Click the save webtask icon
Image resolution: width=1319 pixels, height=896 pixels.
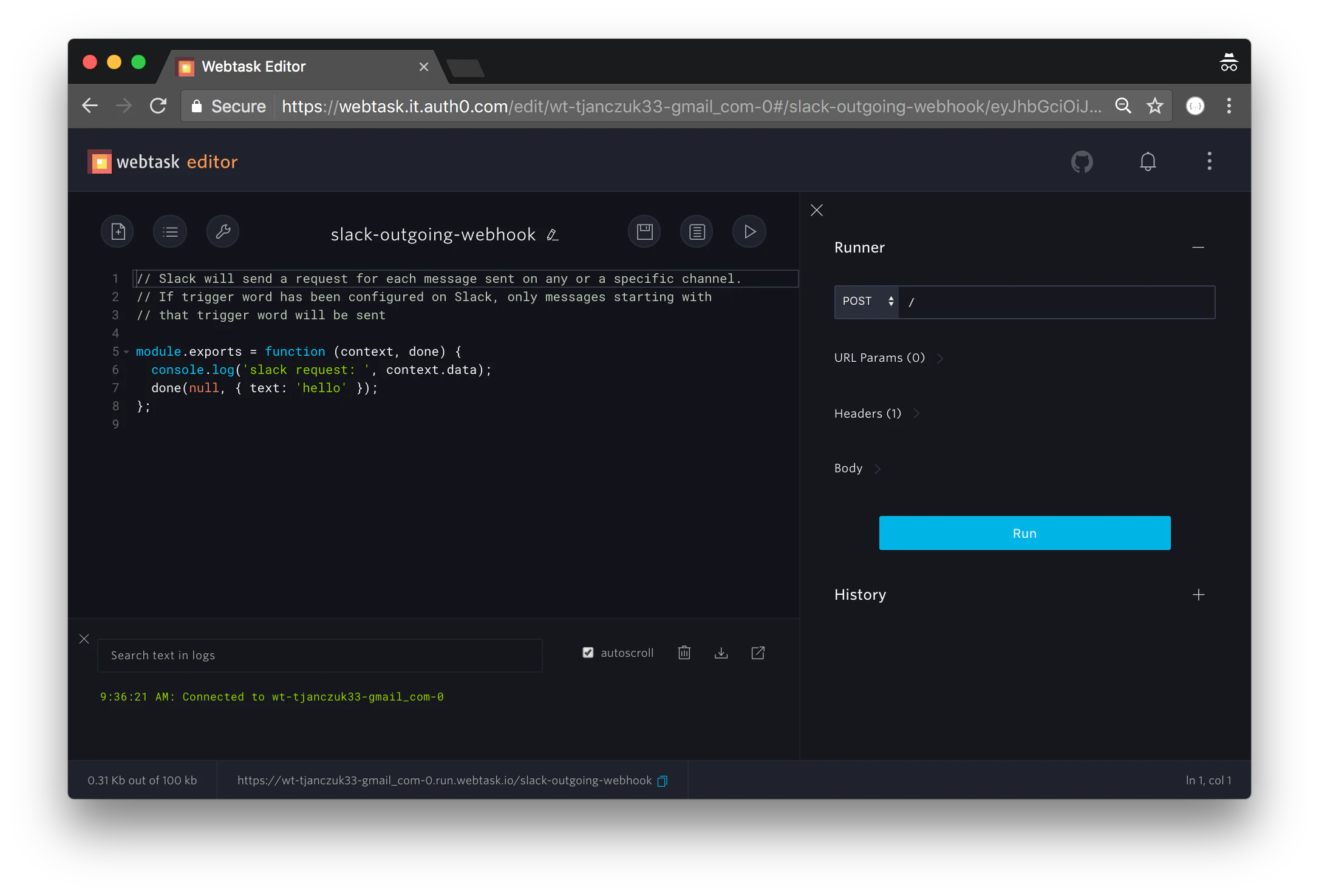[x=644, y=232]
